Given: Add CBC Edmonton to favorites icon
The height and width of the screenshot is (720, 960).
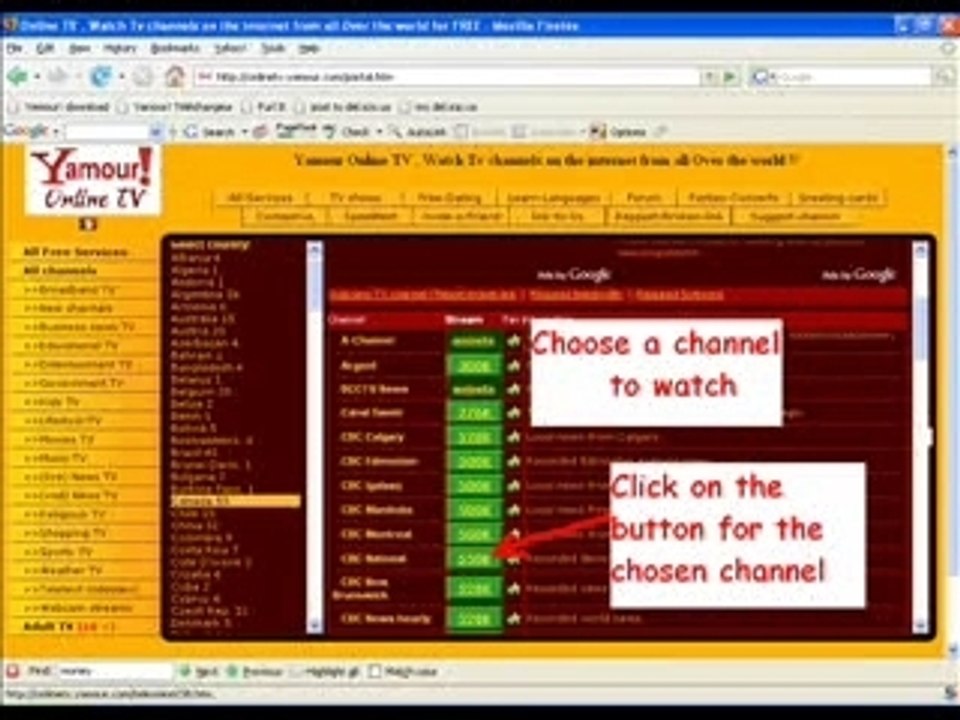Looking at the screenshot, I should click(514, 461).
